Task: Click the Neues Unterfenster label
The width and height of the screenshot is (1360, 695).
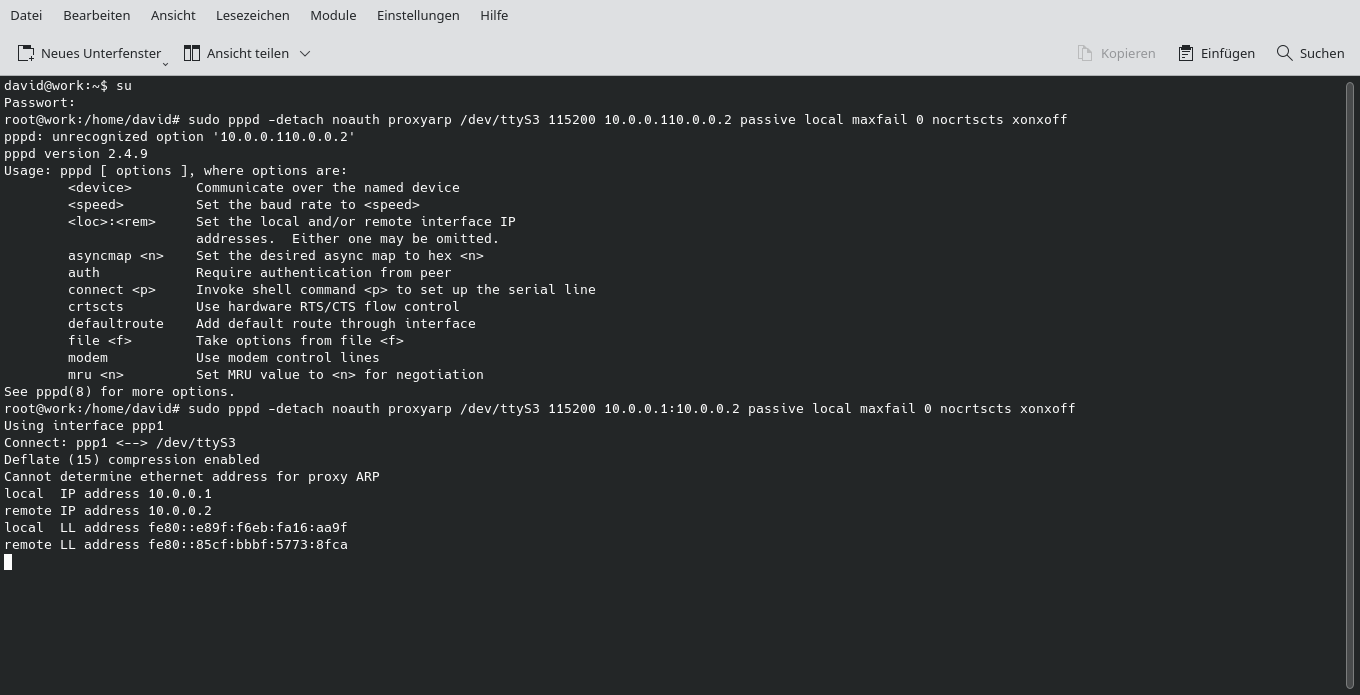Action: point(100,53)
